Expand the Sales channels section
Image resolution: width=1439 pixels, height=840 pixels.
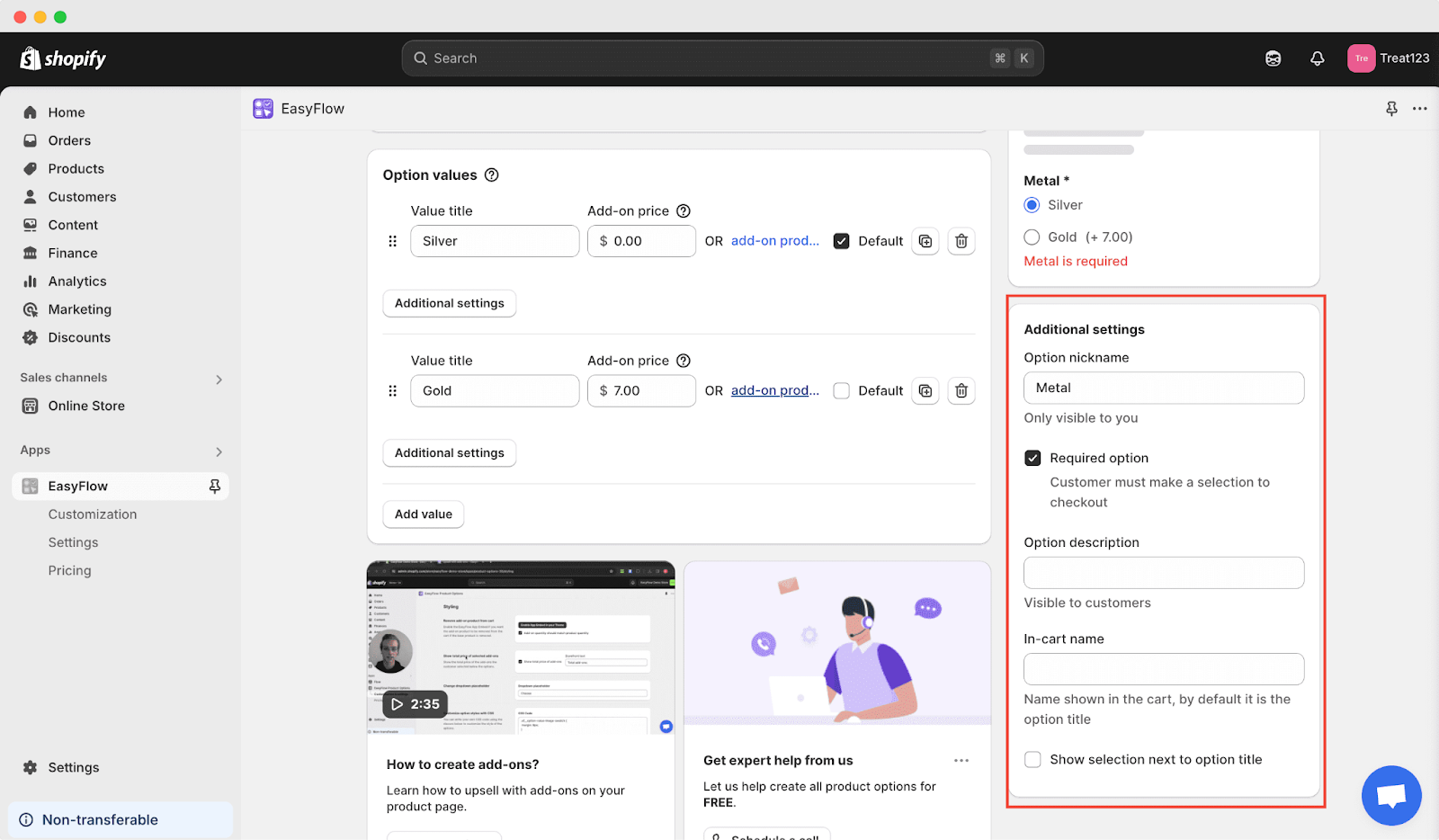[219, 380]
